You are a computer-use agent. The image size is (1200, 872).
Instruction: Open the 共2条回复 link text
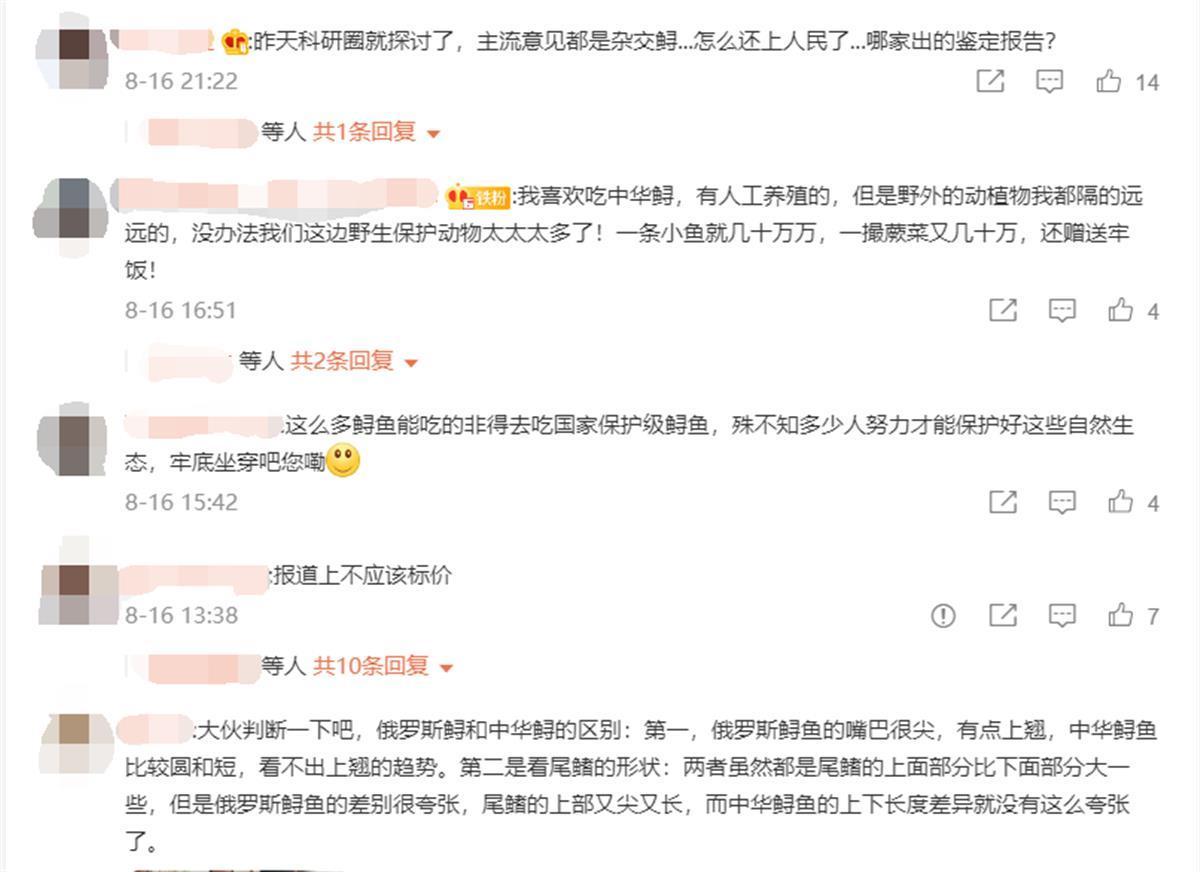point(342,361)
